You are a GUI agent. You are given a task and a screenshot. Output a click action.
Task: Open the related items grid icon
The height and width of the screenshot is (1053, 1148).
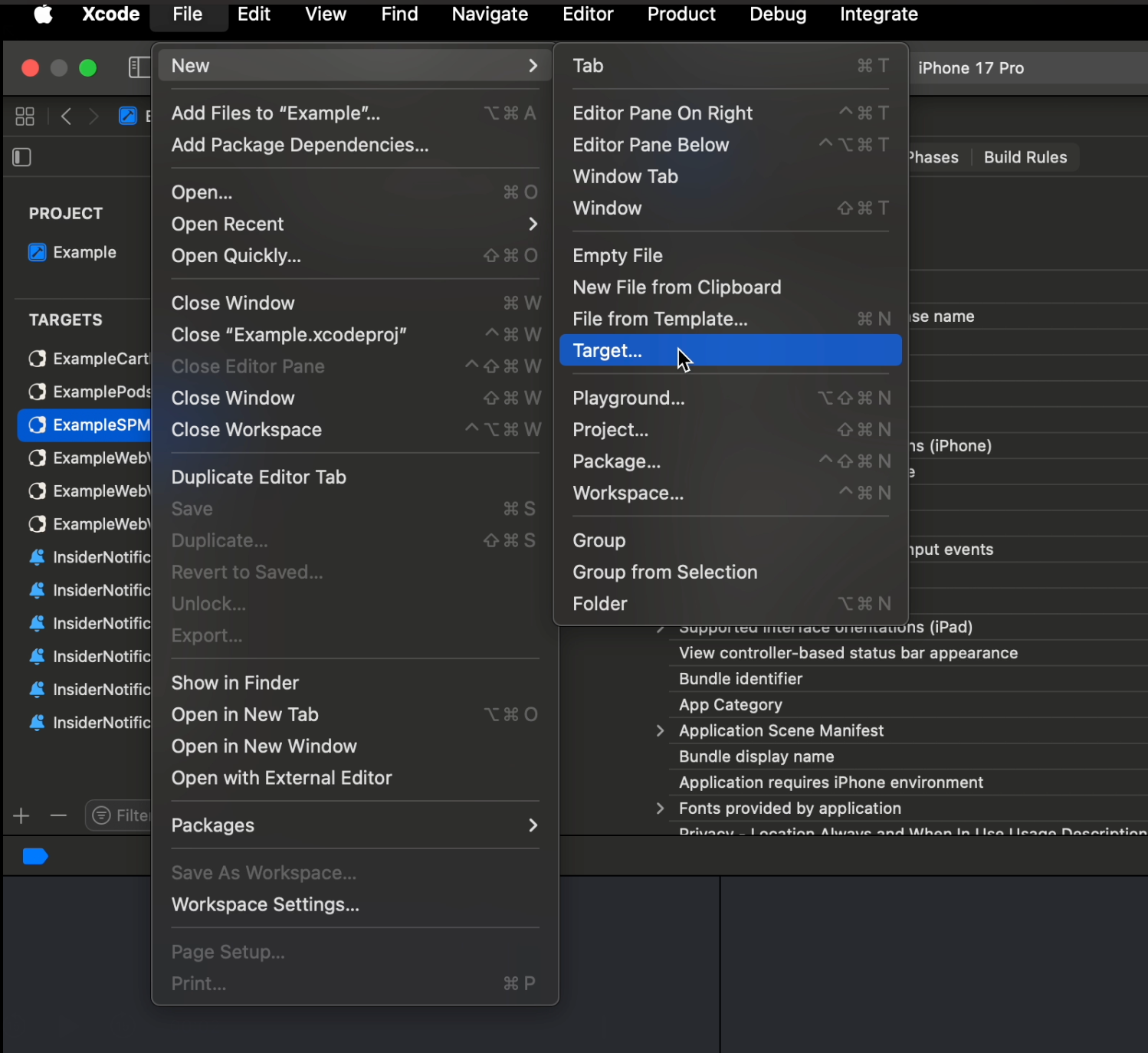point(25,116)
